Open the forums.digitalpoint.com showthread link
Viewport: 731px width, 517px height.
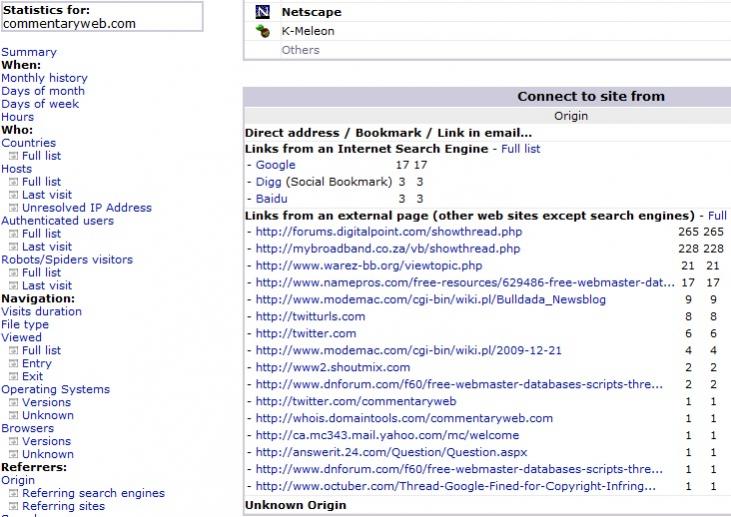click(389, 232)
